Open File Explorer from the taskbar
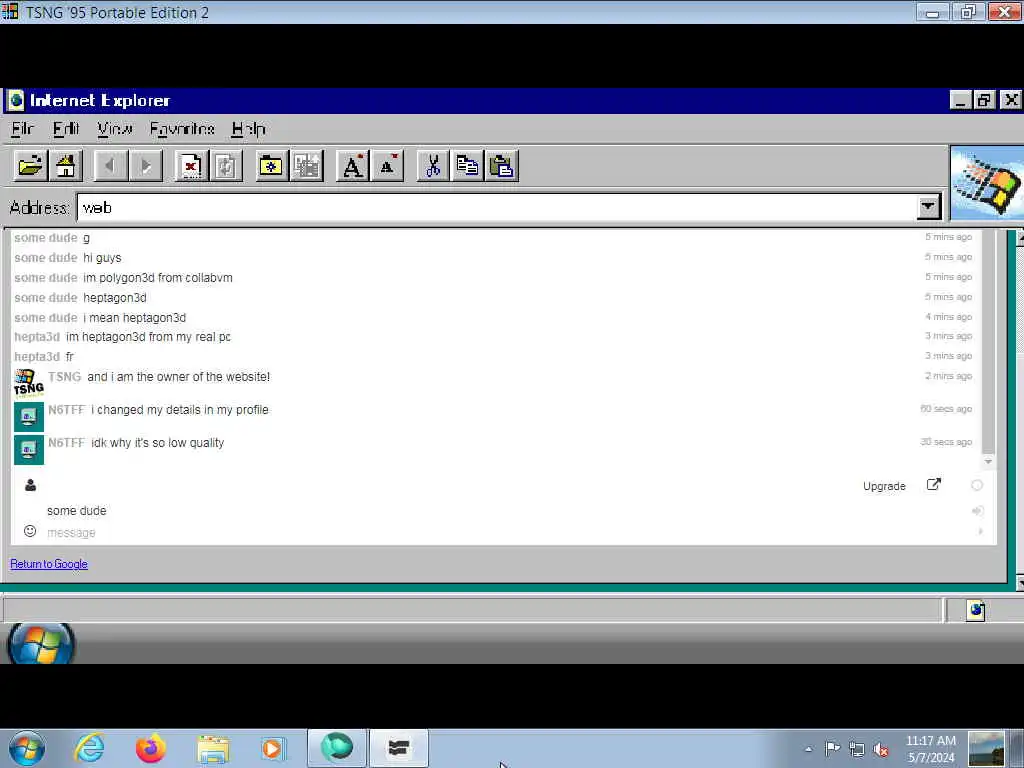The image size is (1024, 768). coord(213,749)
